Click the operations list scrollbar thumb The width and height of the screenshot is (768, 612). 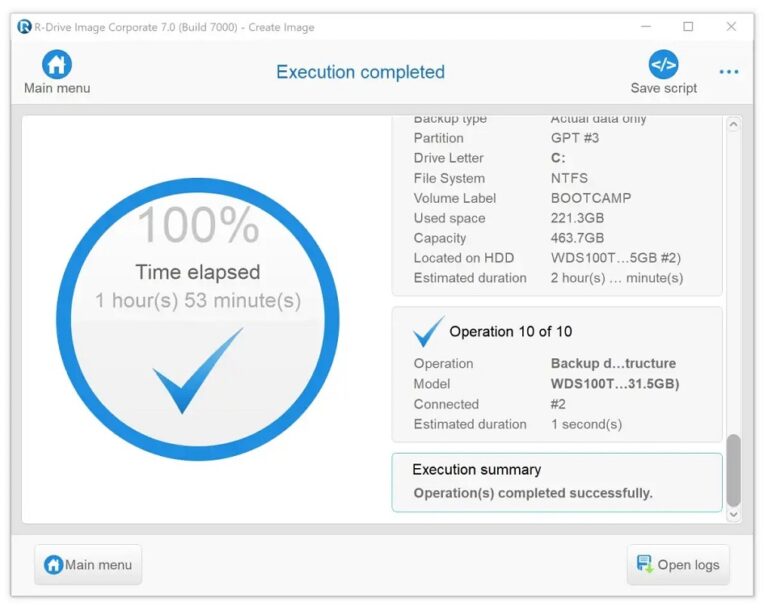pyautogui.click(x=734, y=470)
